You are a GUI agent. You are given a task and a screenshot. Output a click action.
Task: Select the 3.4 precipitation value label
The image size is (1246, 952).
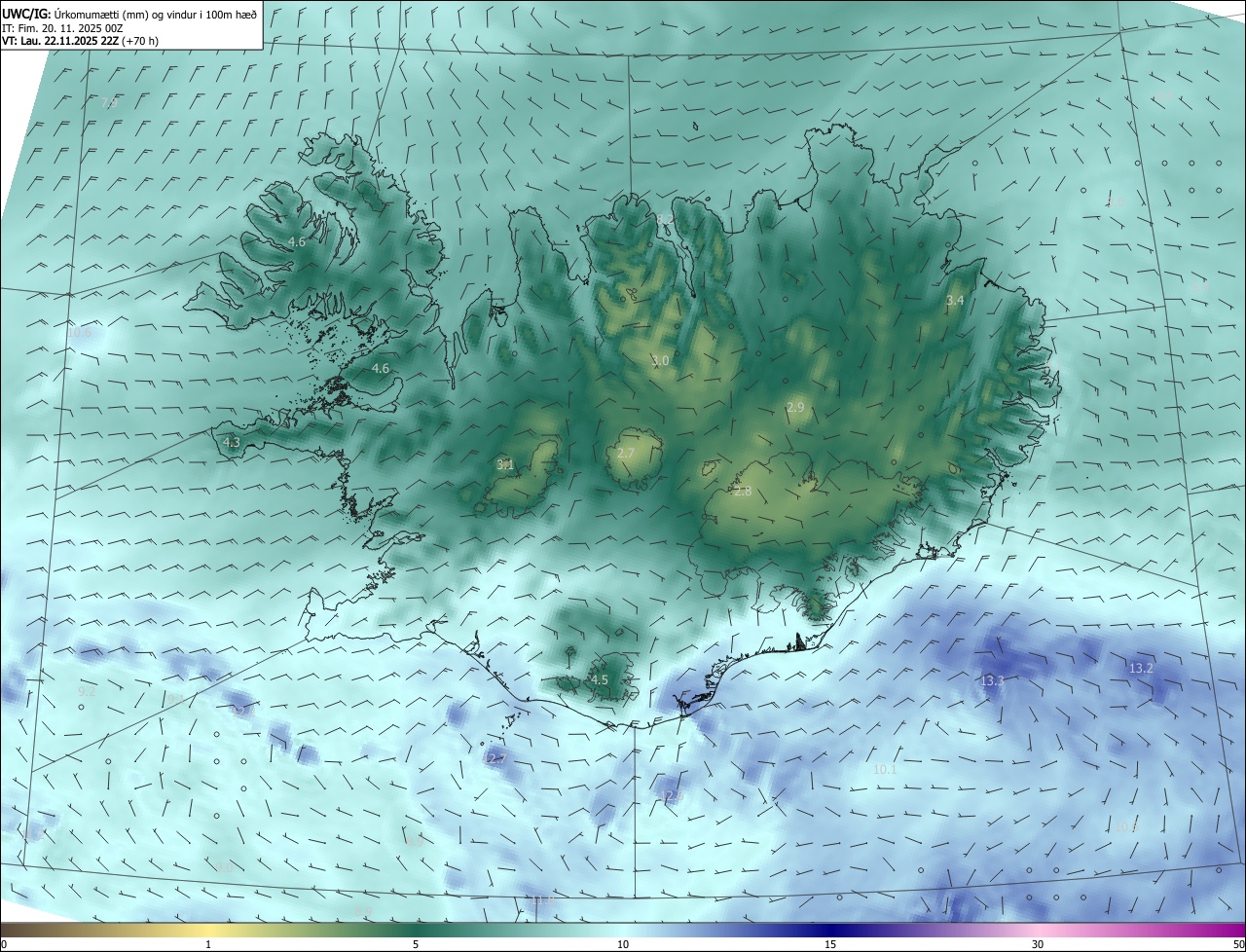click(x=955, y=301)
